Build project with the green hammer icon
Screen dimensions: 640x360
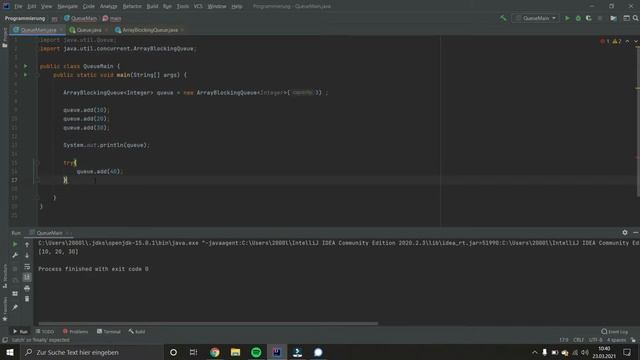503,18
